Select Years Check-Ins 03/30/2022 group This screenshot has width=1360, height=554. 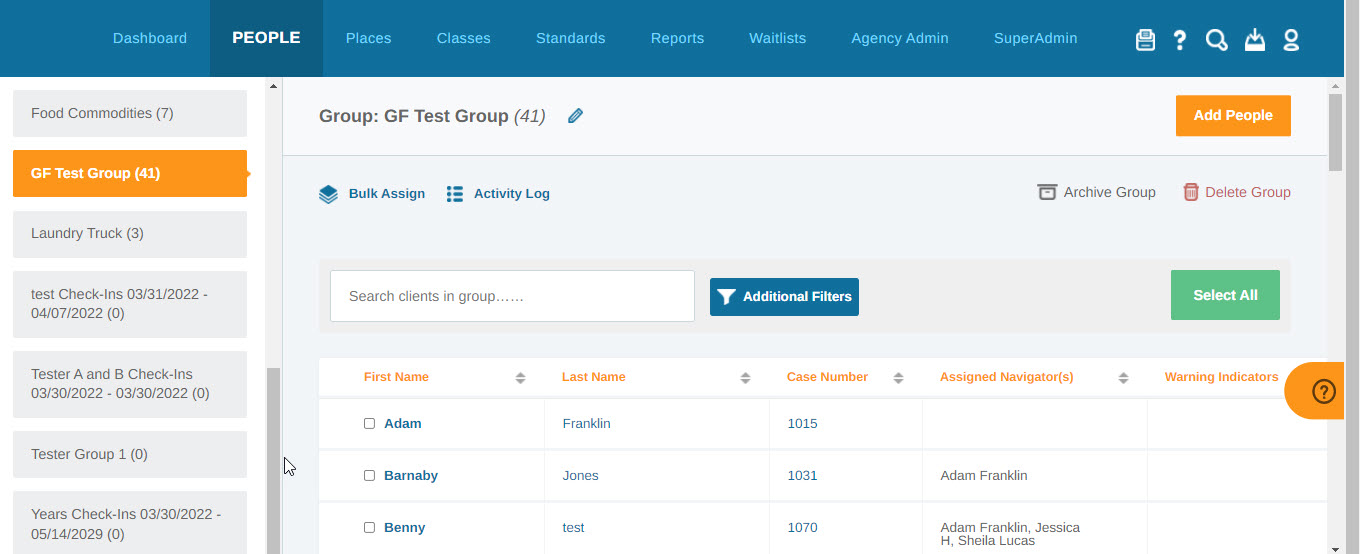click(x=130, y=522)
